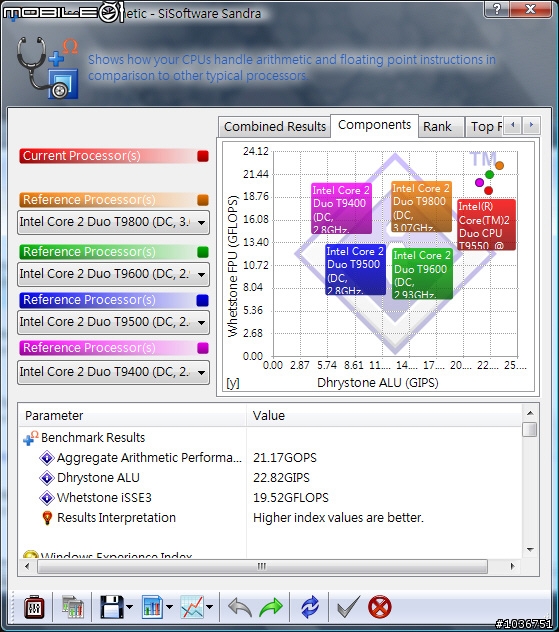Click the bar chart report icon
This screenshot has width=559, height=632.
[x=152, y=607]
